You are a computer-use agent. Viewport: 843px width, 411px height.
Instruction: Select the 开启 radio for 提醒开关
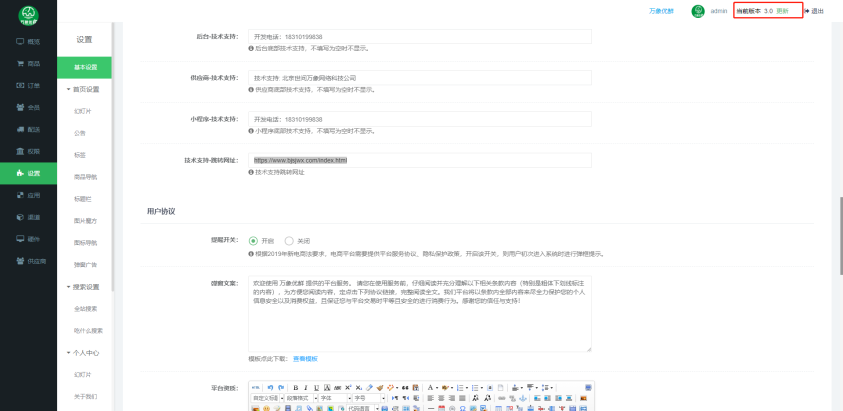(x=253, y=241)
